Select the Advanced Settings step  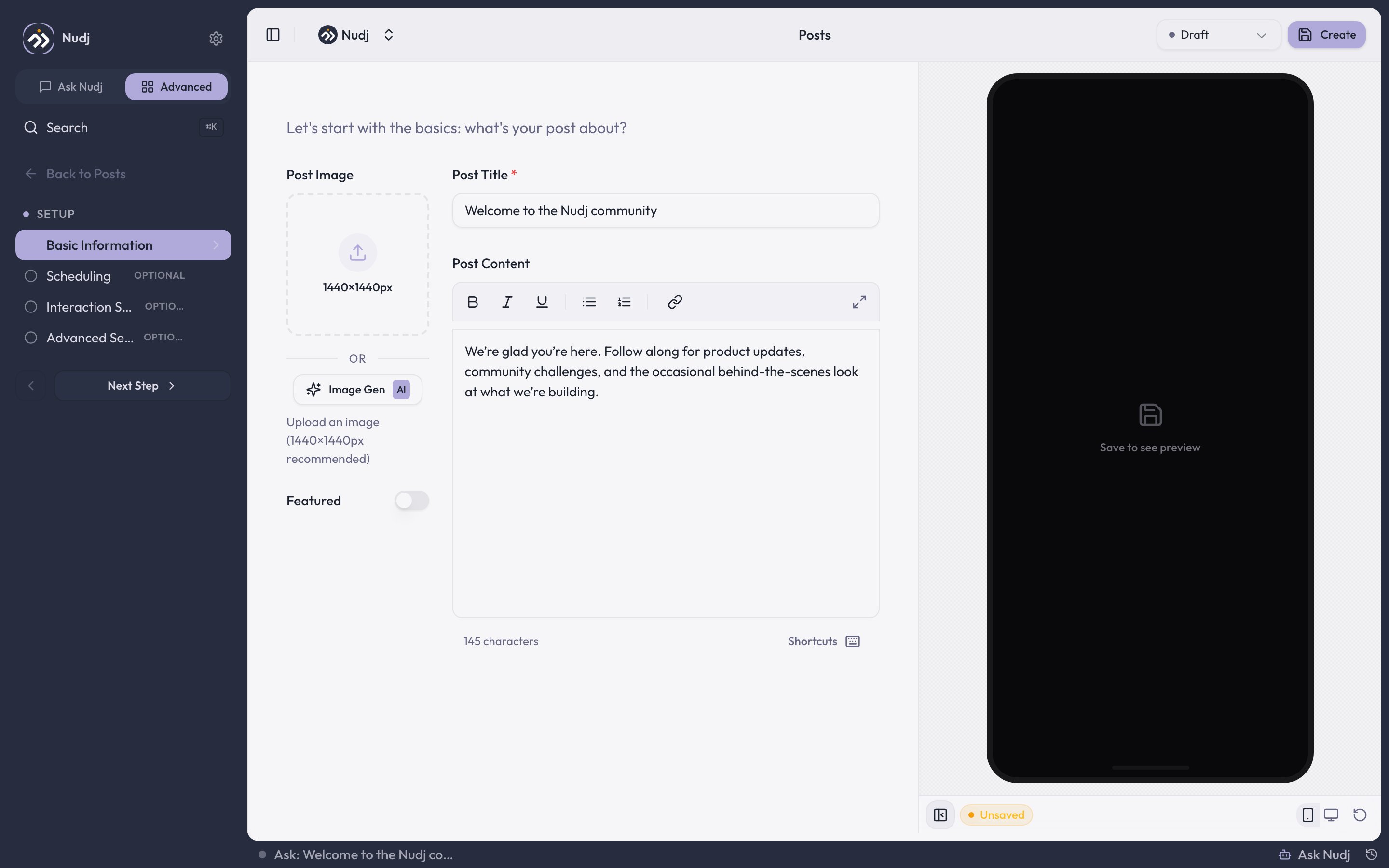(x=123, y=338)
